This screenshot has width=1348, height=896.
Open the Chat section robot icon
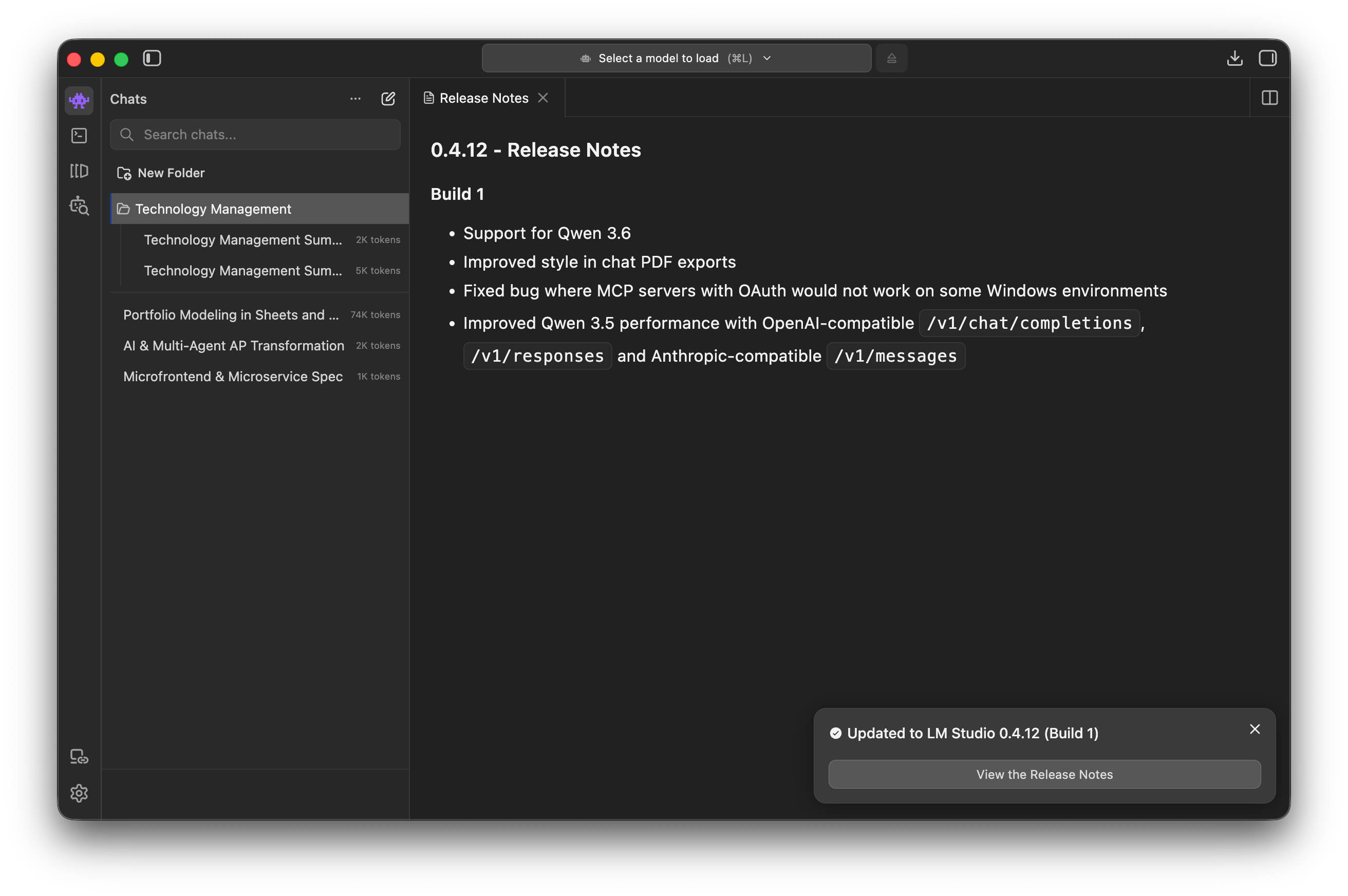point(79,101)
